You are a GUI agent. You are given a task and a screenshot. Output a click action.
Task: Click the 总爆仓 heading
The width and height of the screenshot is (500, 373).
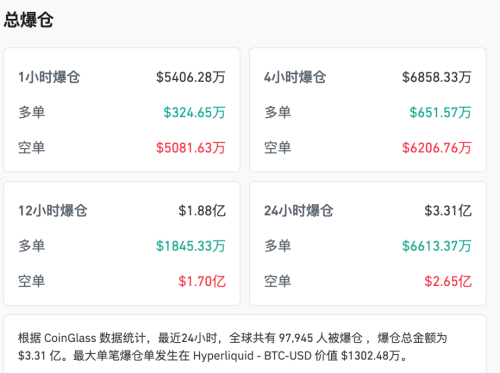click(x=28, y=20)
